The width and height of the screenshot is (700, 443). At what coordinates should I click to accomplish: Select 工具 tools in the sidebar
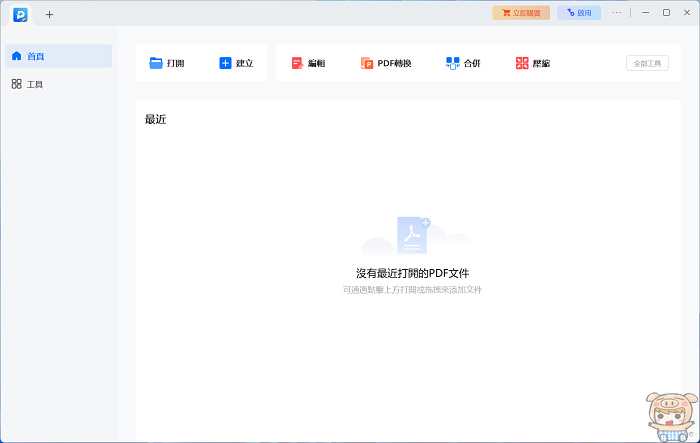[58, 84]
